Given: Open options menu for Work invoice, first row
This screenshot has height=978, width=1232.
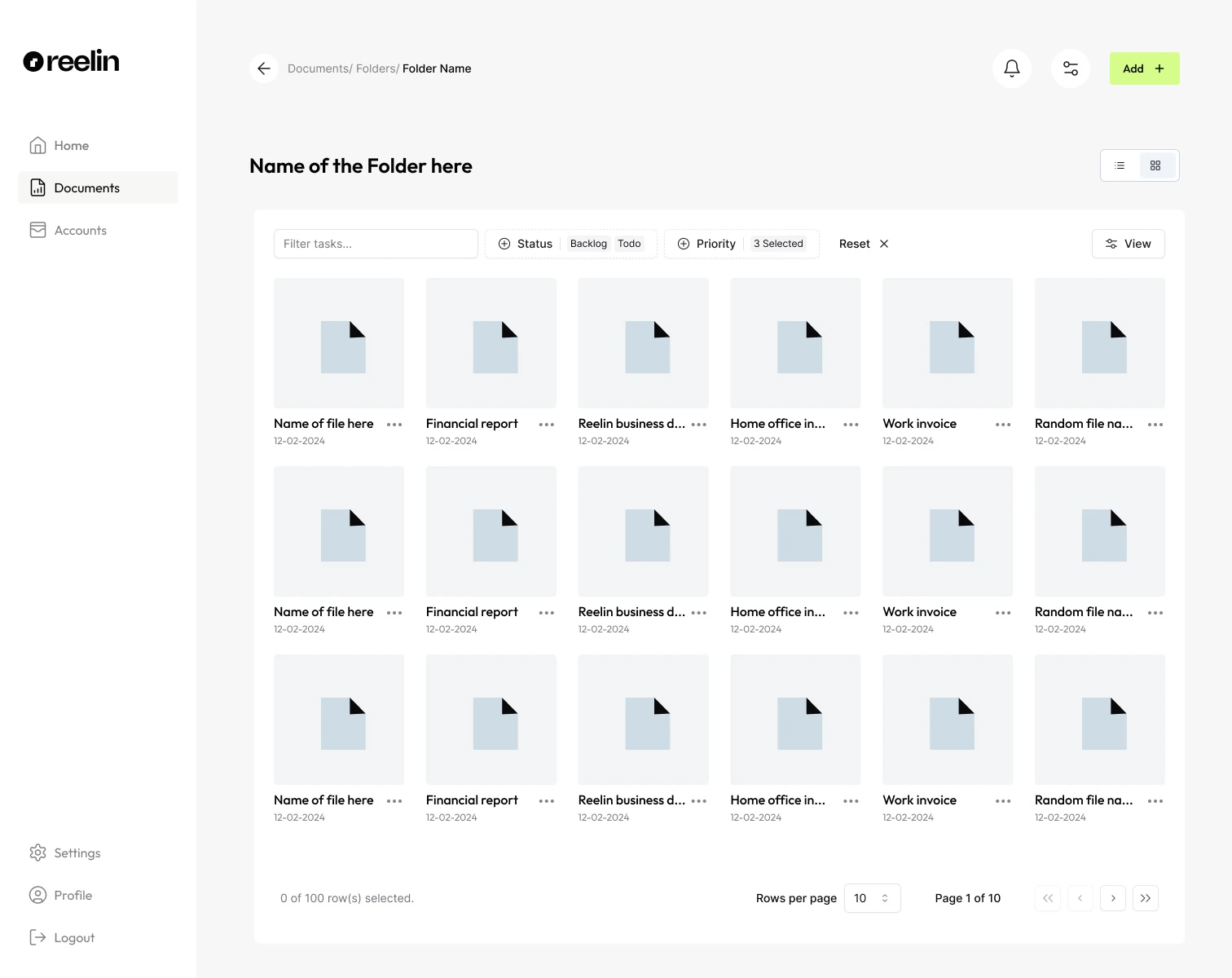Looking at the screenshot, I should (x=1003, y=425).
